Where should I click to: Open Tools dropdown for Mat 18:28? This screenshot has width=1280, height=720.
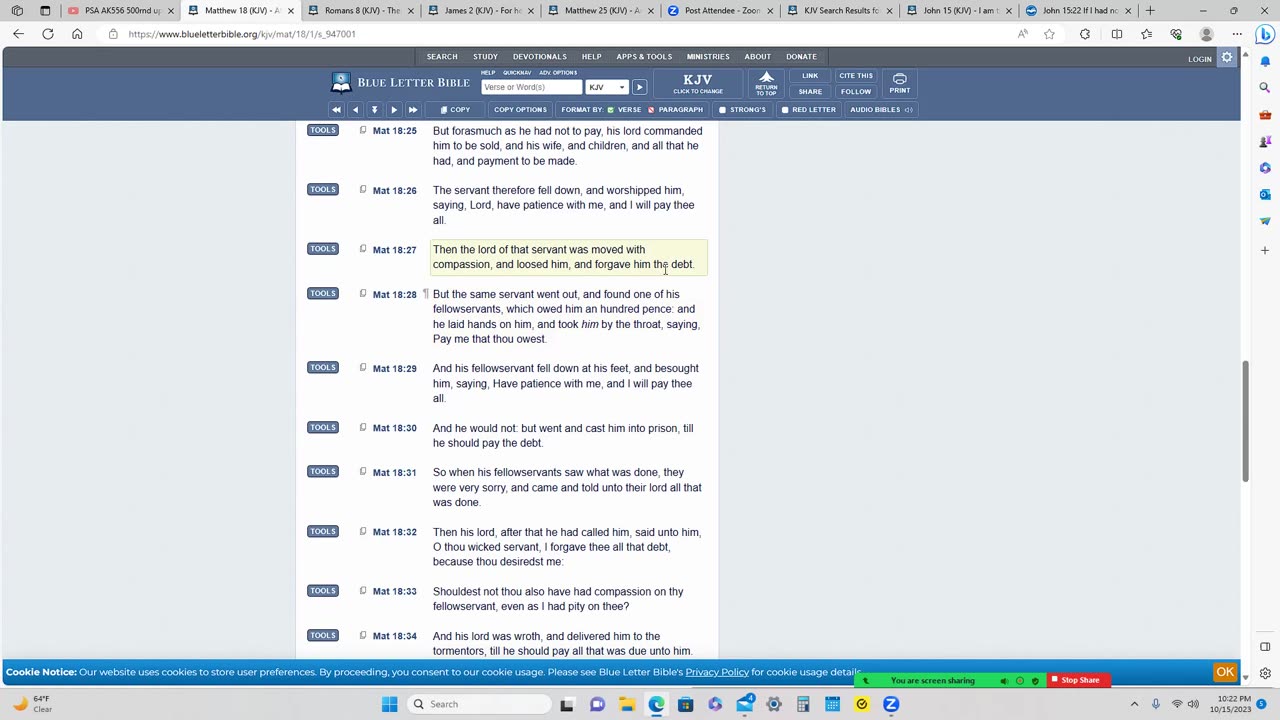(x=322, y=293)
